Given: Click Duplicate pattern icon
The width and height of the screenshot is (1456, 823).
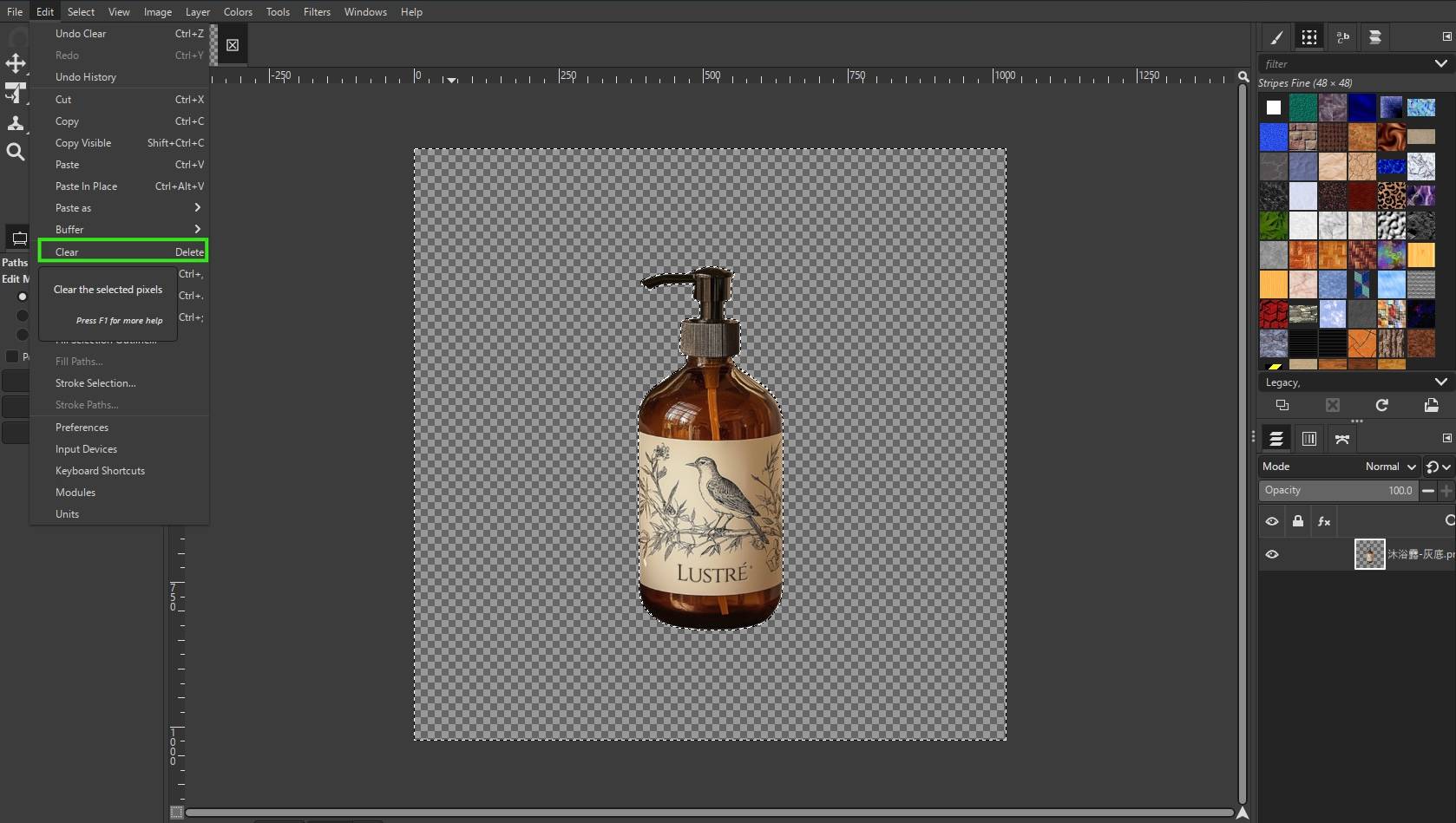Looking at the screenshot, I should click(1282, 405).
